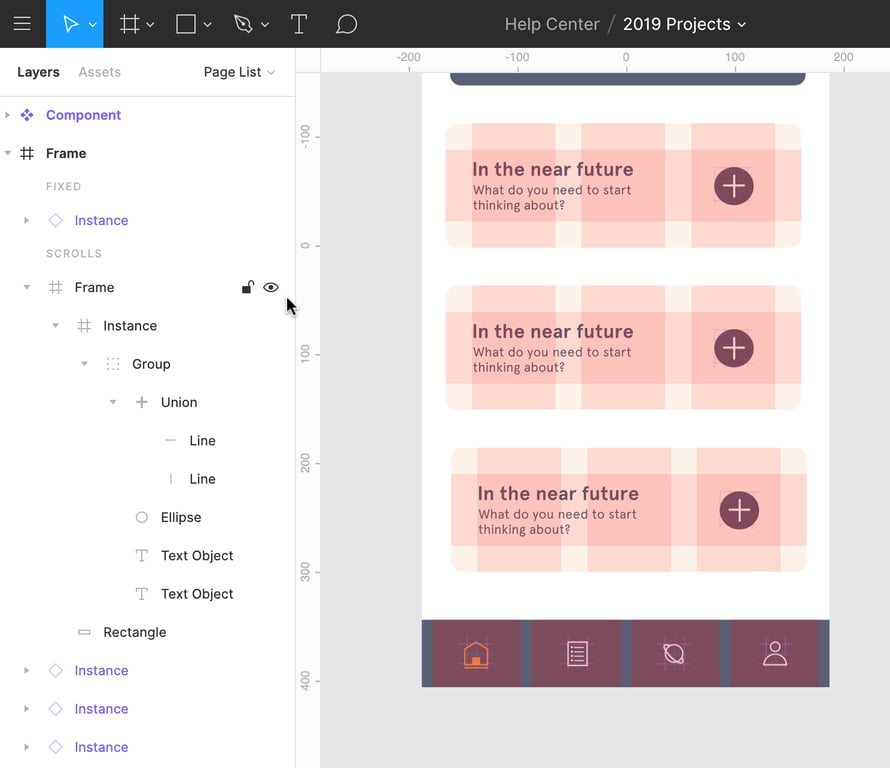
Task: Select the Pen tool
Action: 243,24
